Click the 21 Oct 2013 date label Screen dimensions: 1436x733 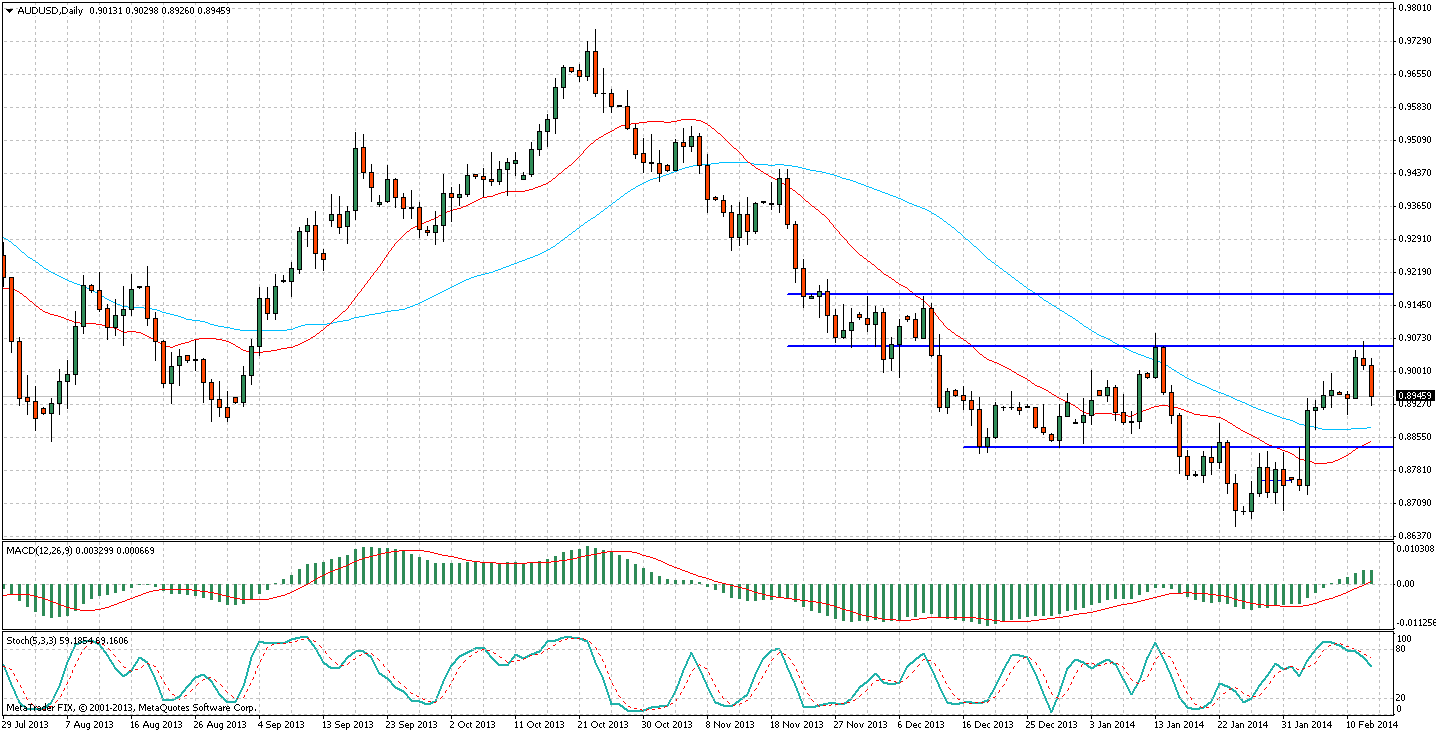click(x=603, y=724)
